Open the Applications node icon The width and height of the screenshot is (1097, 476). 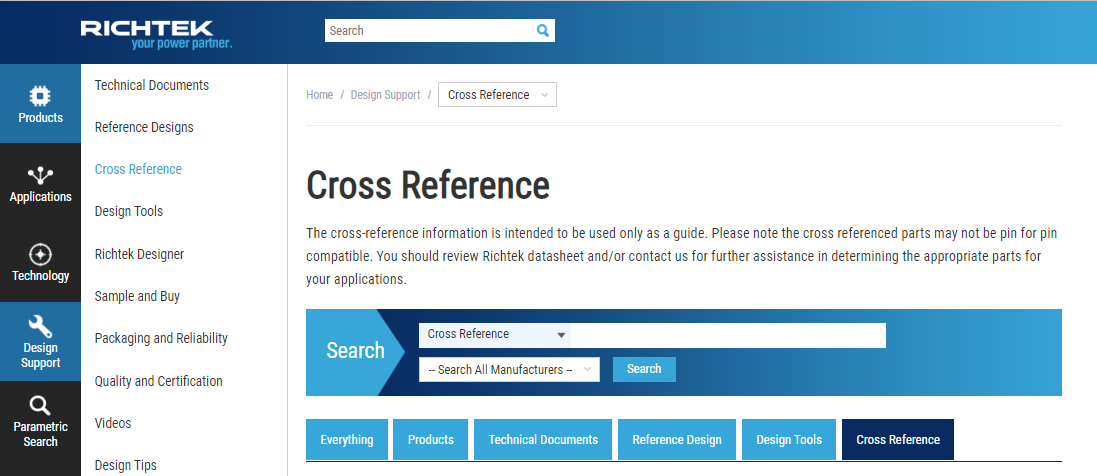coord(40,175)
